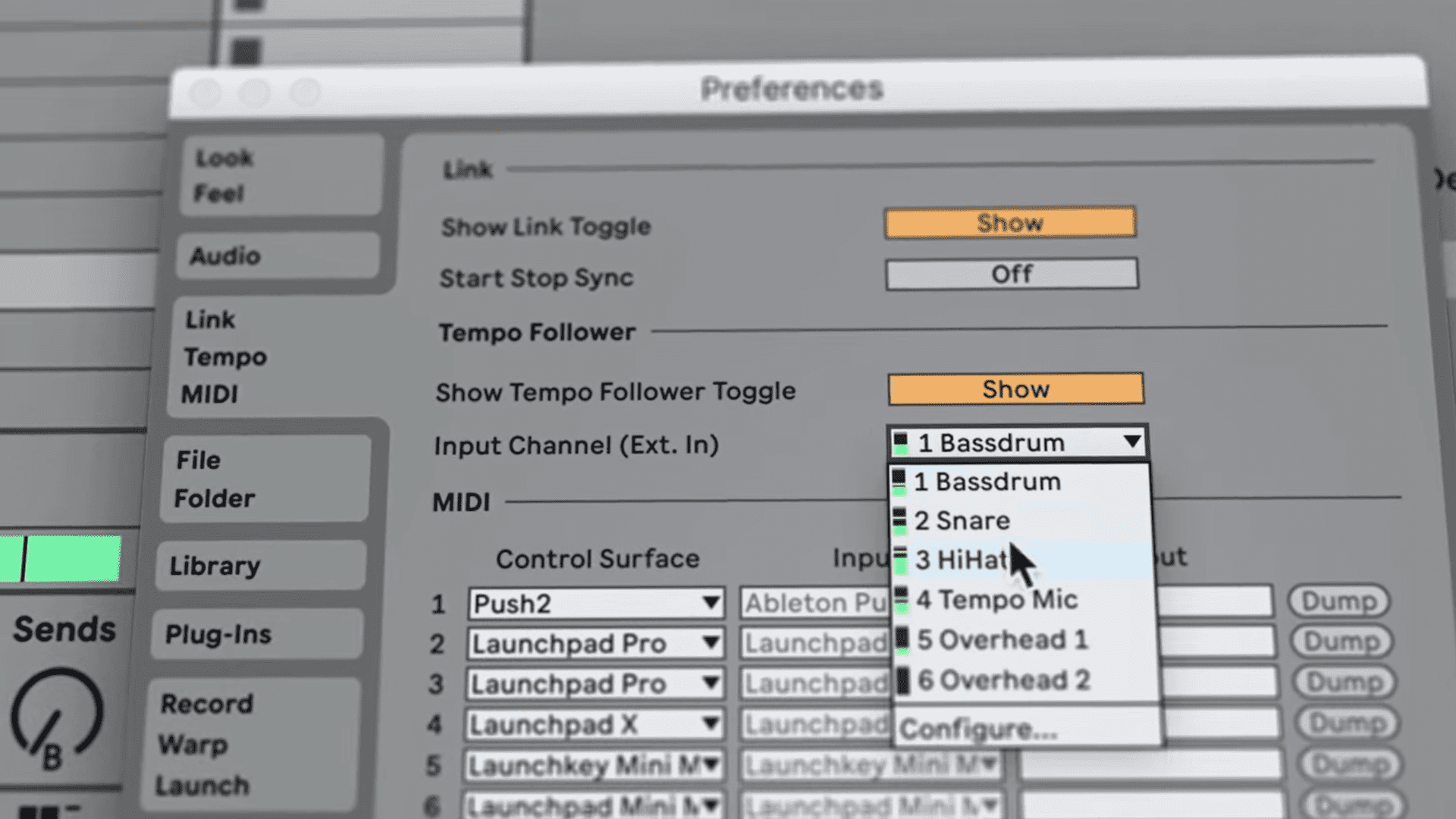Open the Audio preferences tab
Image resolution: width=1456 pixels, height=819 pixels.
(x=278, y=256)
